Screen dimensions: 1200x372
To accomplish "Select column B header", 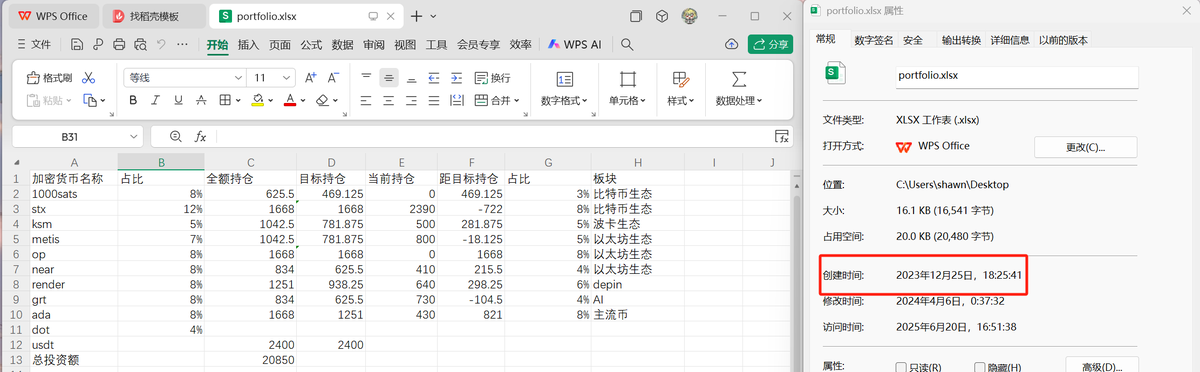I will click(161, 162).
